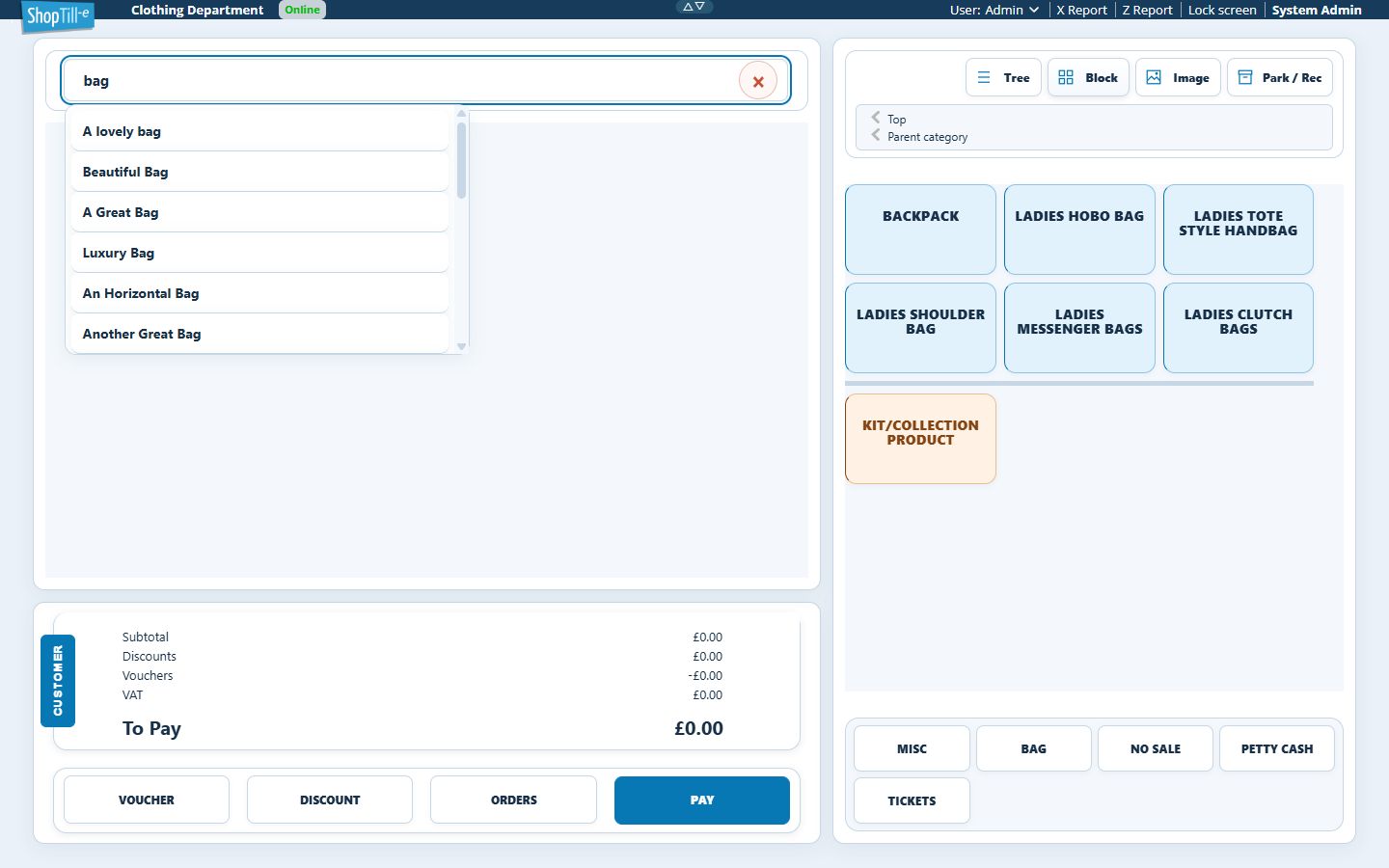Open Tickets
1389x868 pixels.
[x=912, y=800]
